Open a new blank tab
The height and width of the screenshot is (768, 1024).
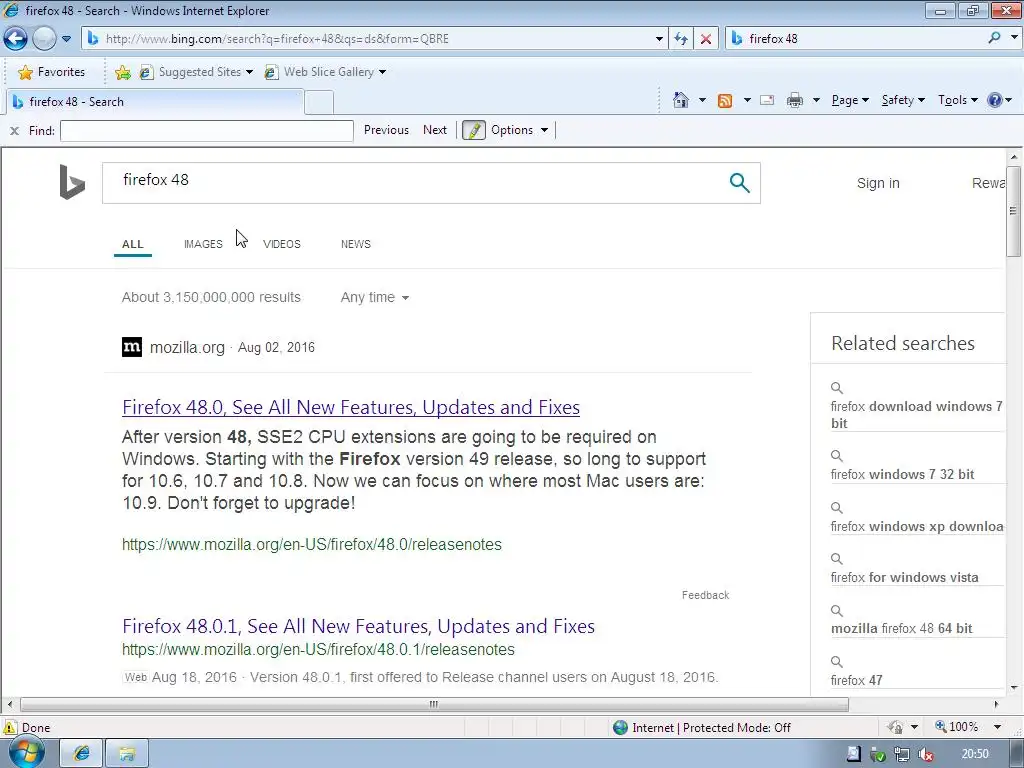319,103
